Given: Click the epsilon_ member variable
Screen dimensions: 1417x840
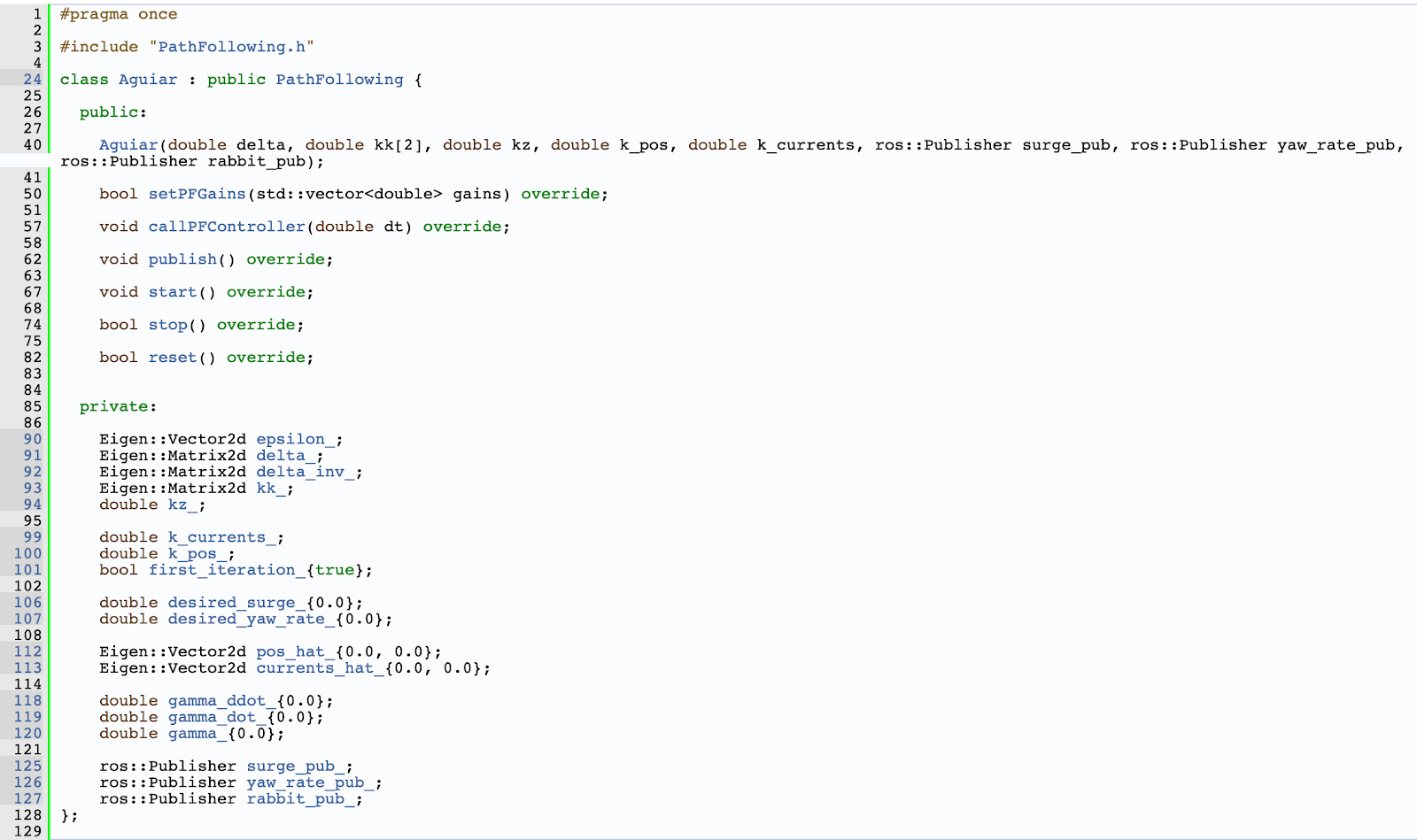Looking at the screenshot, I should tap(296, 439).
